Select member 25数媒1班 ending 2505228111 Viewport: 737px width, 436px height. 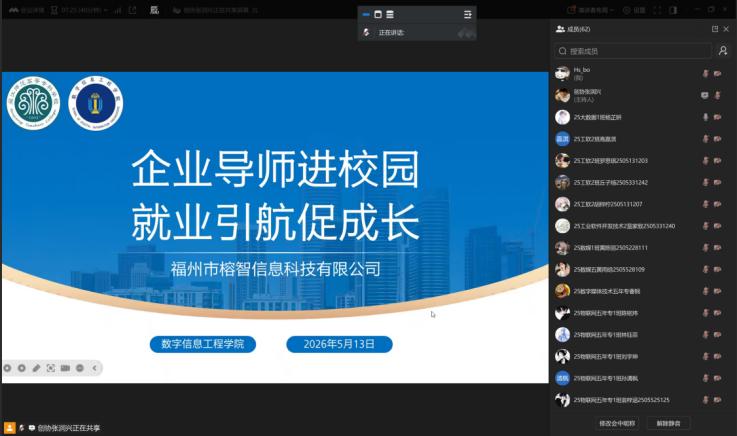(x=641, y=248)
